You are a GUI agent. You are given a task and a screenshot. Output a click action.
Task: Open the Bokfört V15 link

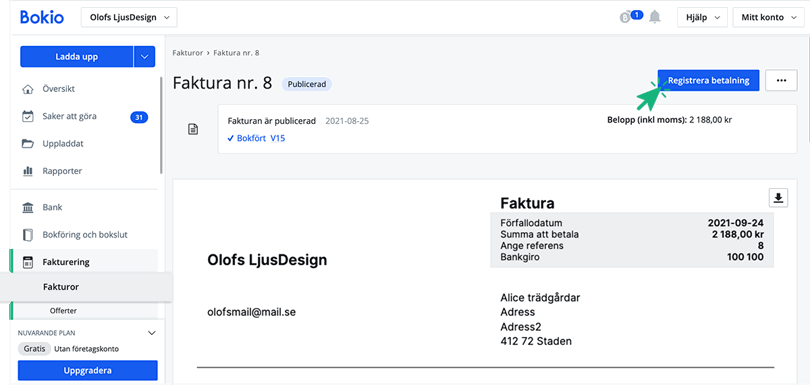click(x=256, y=138)
